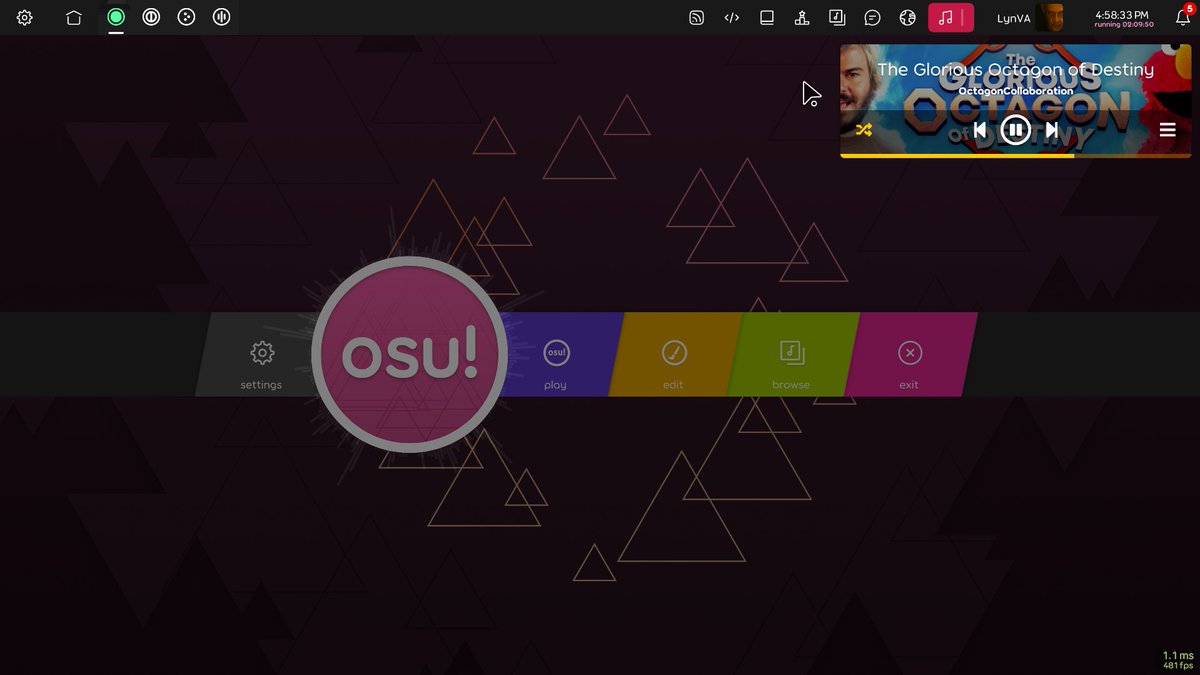The height and width of the screenshot is (675, 1200).
Task: Select the osu! standard ruleset icon
Action: (116, 17)
